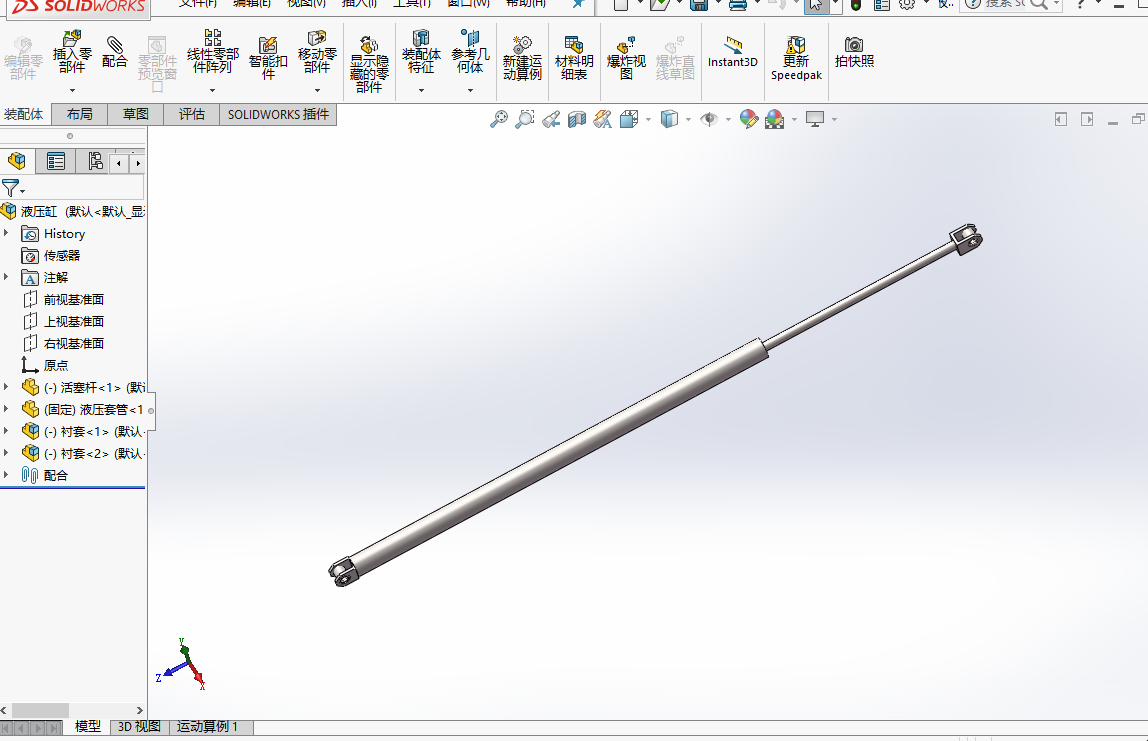Expand the 注解 annotations node
This screenshot has width=1148, height=741.
[x=7, y=278]
